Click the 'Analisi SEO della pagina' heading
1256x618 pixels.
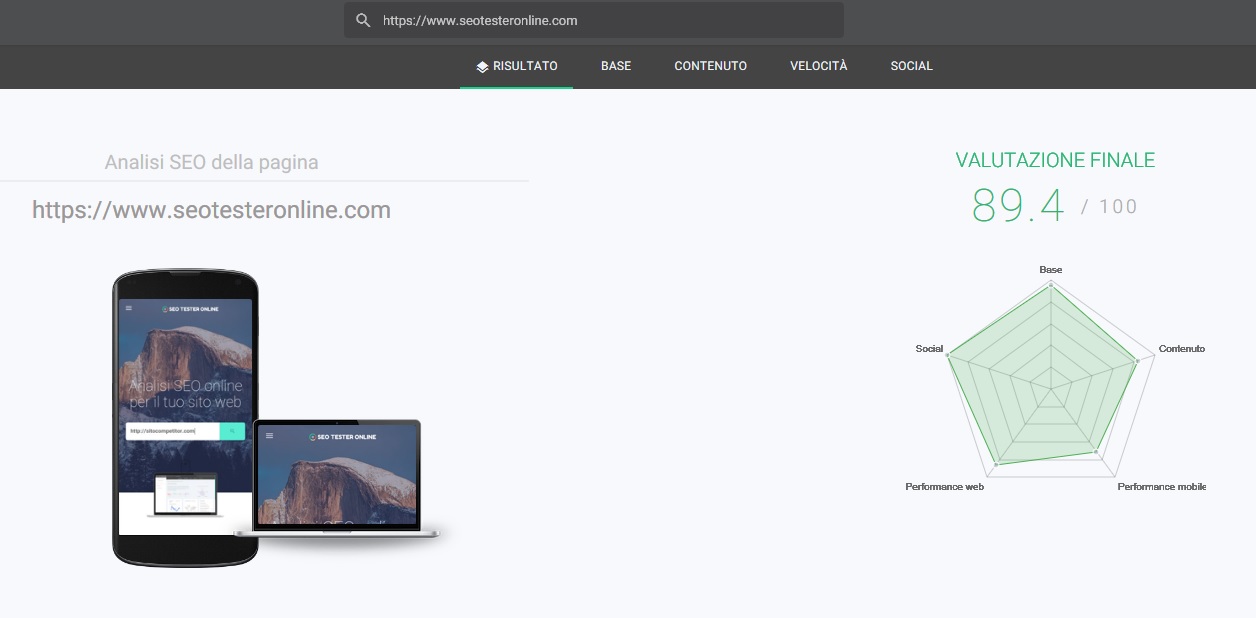tap(211, 162)
